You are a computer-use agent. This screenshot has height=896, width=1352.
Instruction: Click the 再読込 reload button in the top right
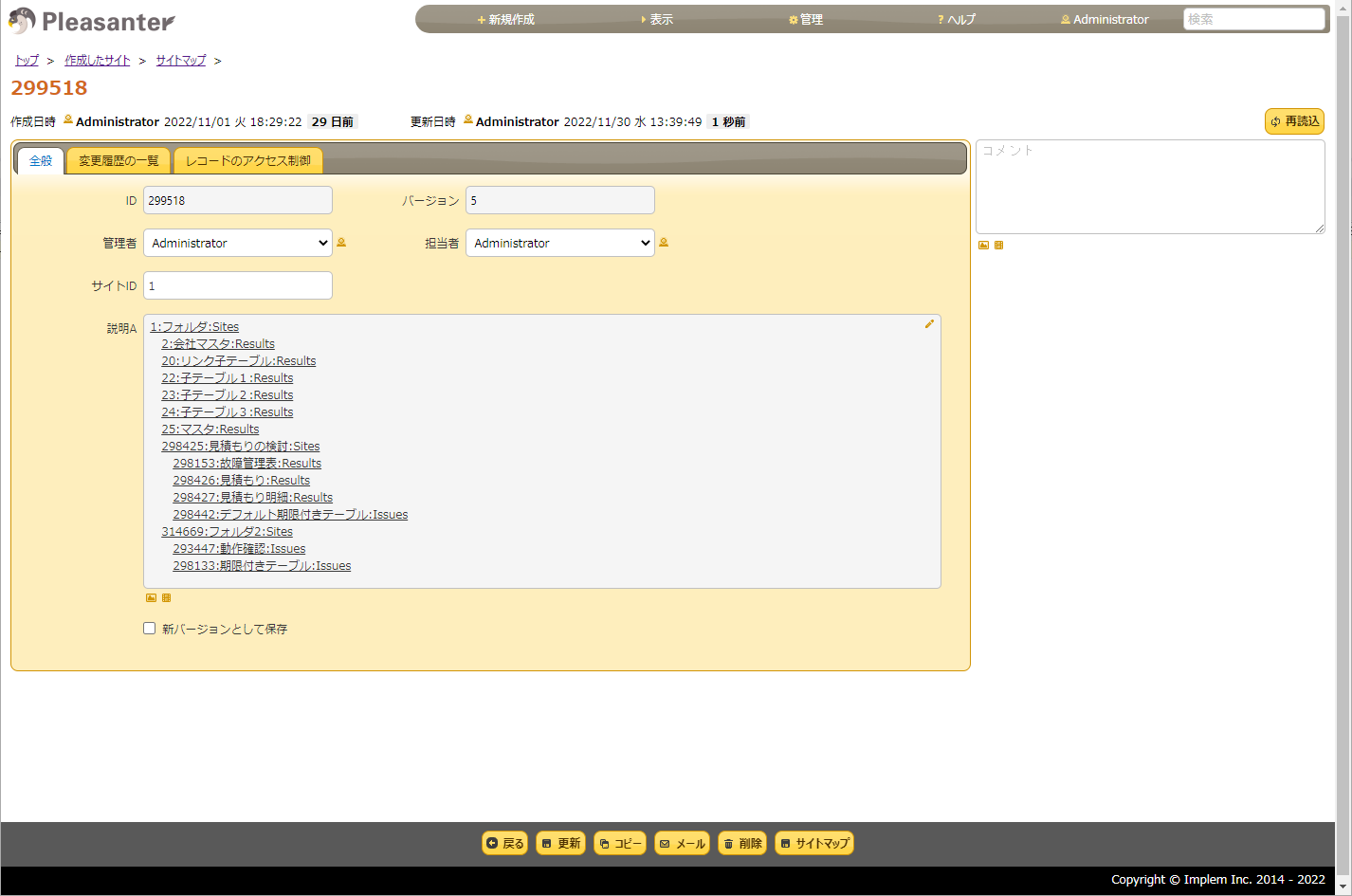(x=1293, y=120)
